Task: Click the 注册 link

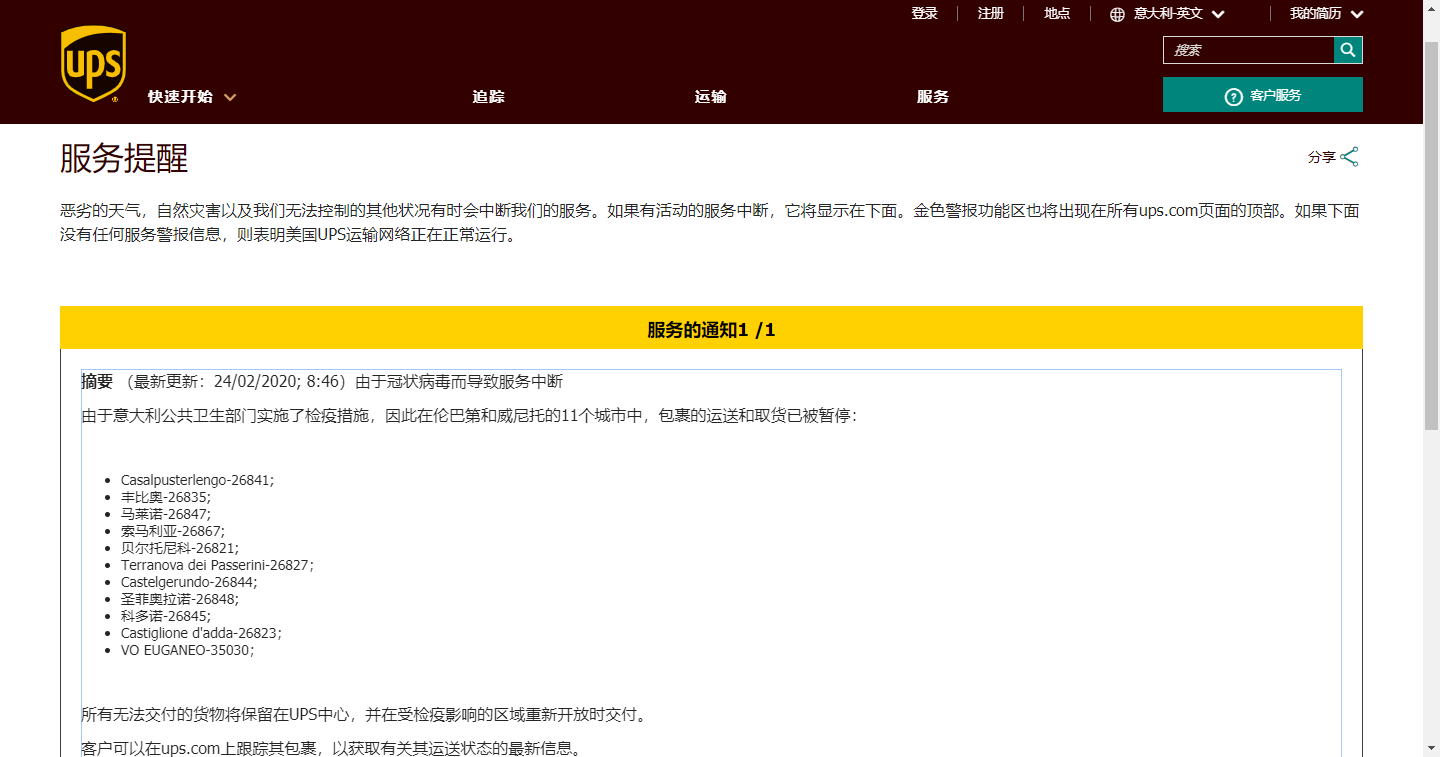Action: (990, 14)
